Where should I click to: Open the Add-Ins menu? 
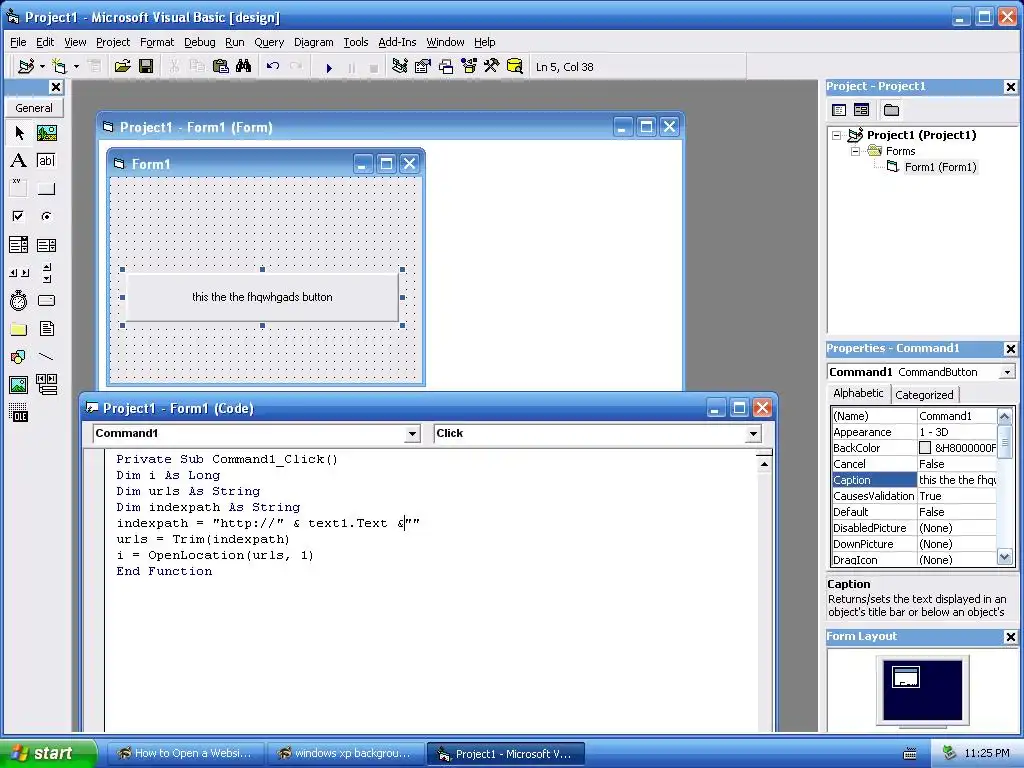[x=397, y=42]
